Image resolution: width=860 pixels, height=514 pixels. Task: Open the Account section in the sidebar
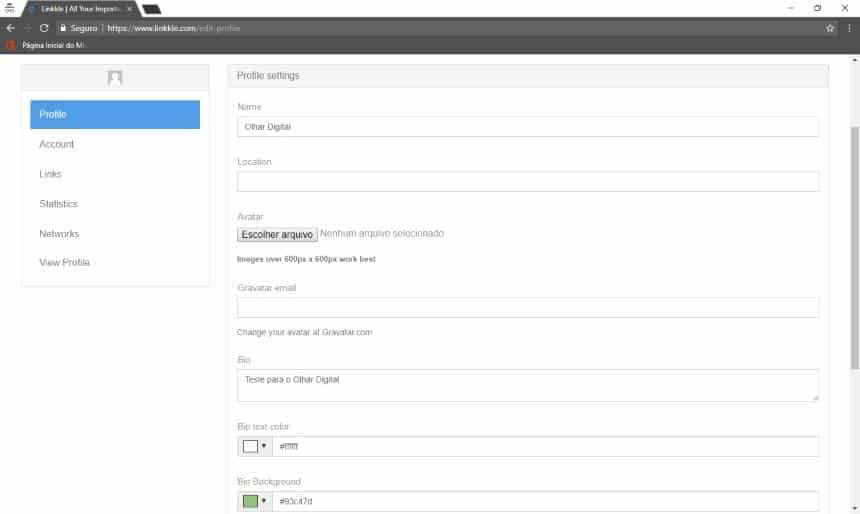click(x=56, y=144)
